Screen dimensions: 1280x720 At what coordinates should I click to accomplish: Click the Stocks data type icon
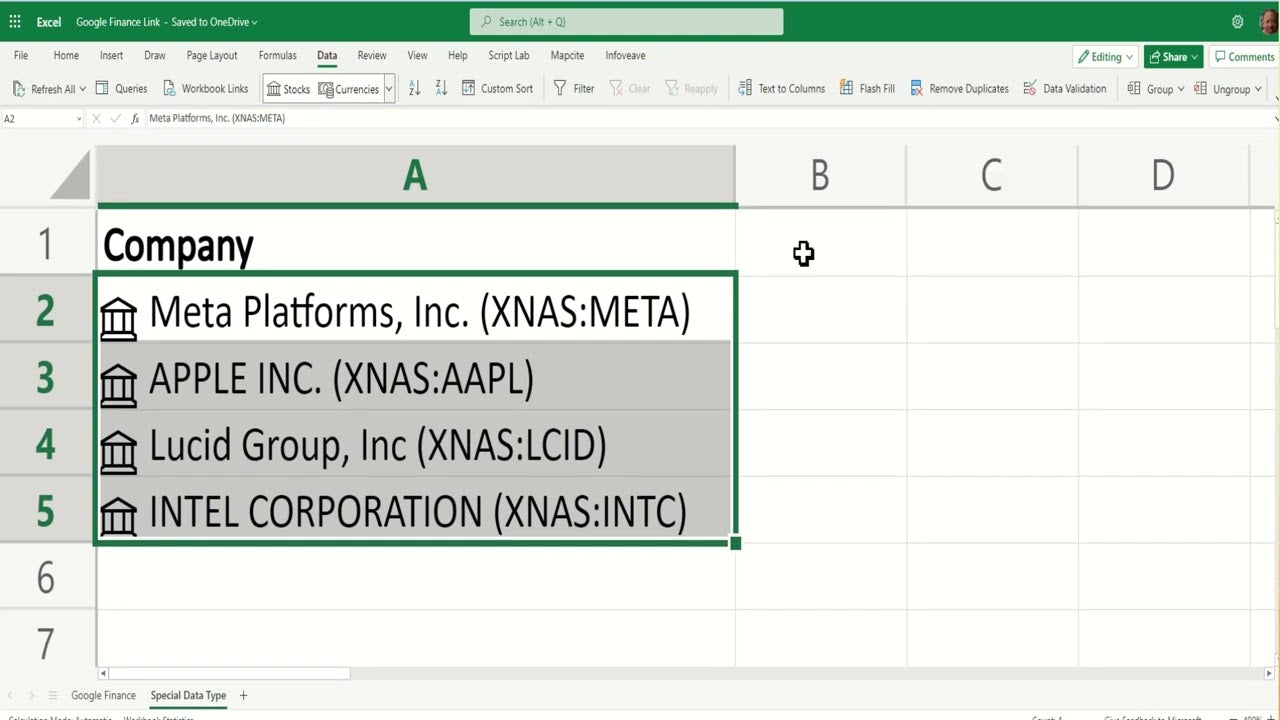point(274,89)
